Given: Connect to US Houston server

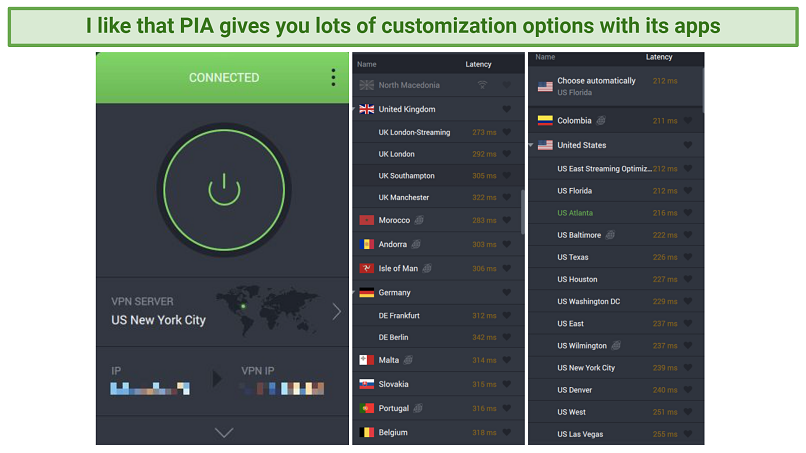Looking at the screenshot, I should click(616, 279).
